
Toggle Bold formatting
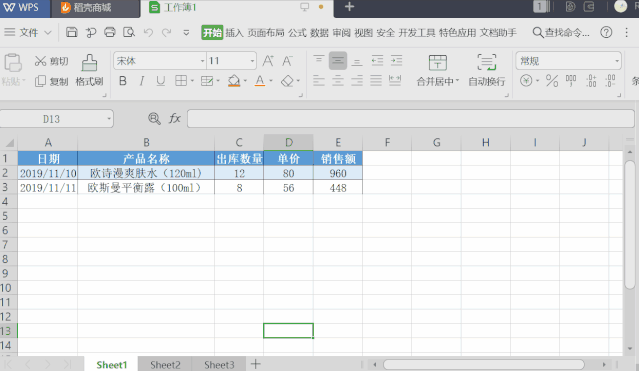pos(123,81)
